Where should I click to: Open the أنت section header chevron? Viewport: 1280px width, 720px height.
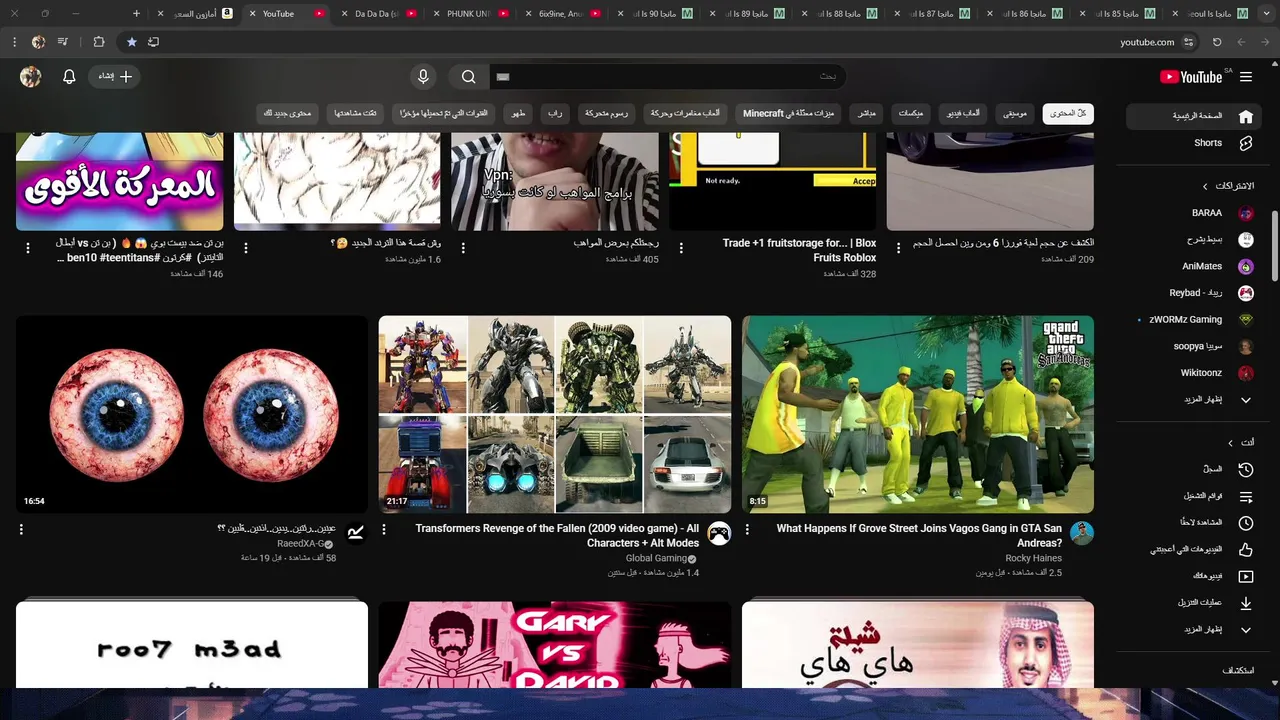click(x=1231, y=442)
